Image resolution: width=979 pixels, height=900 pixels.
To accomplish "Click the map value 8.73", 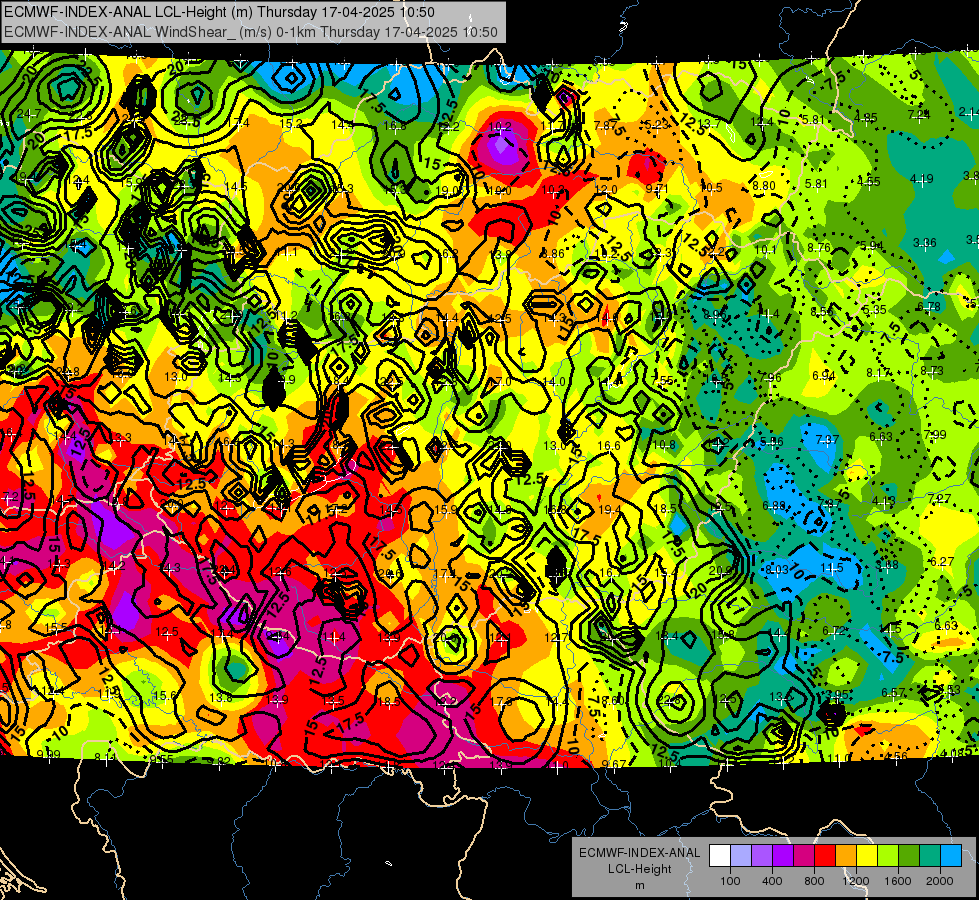I will (x=932, y=370).
